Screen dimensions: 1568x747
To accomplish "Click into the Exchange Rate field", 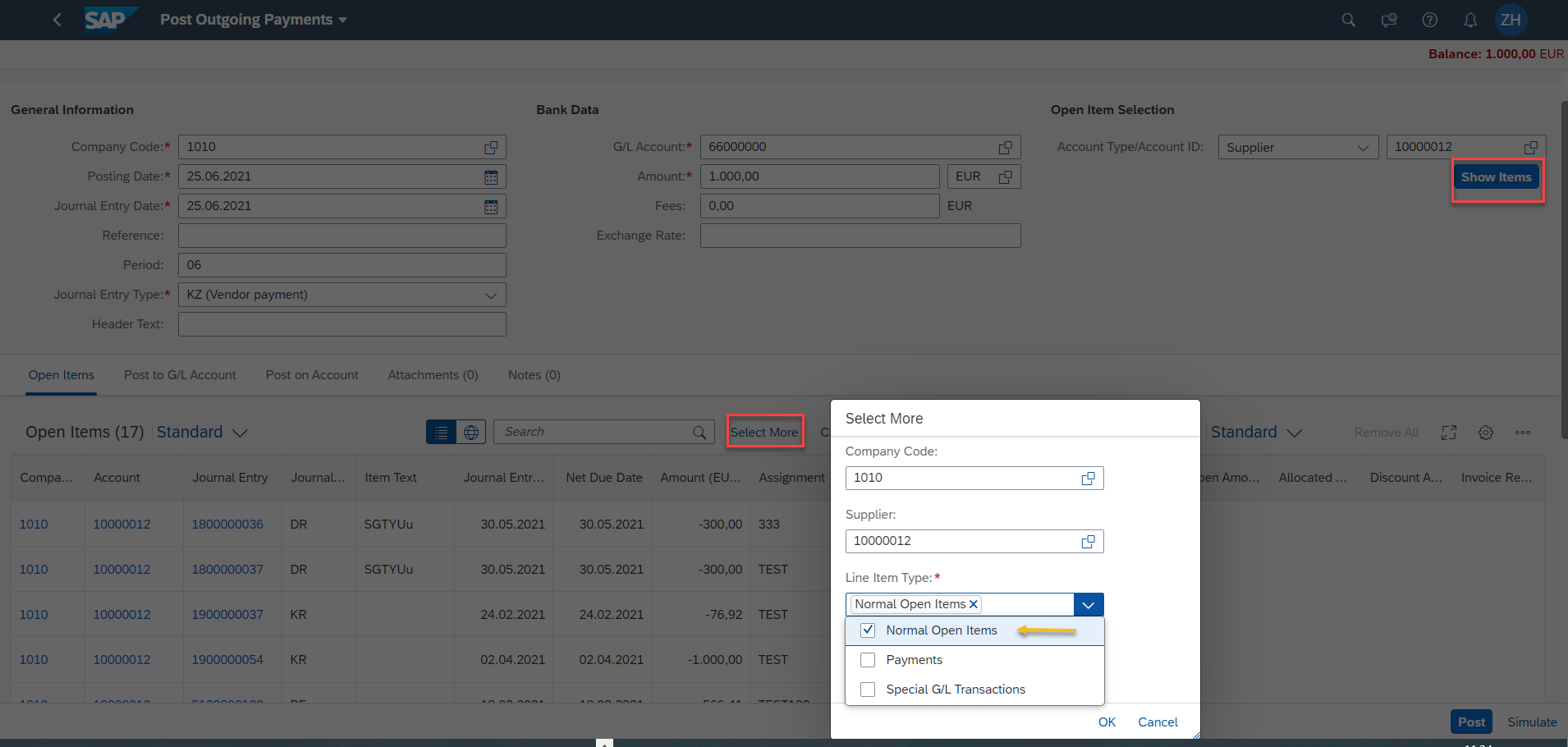I will 860,236.
